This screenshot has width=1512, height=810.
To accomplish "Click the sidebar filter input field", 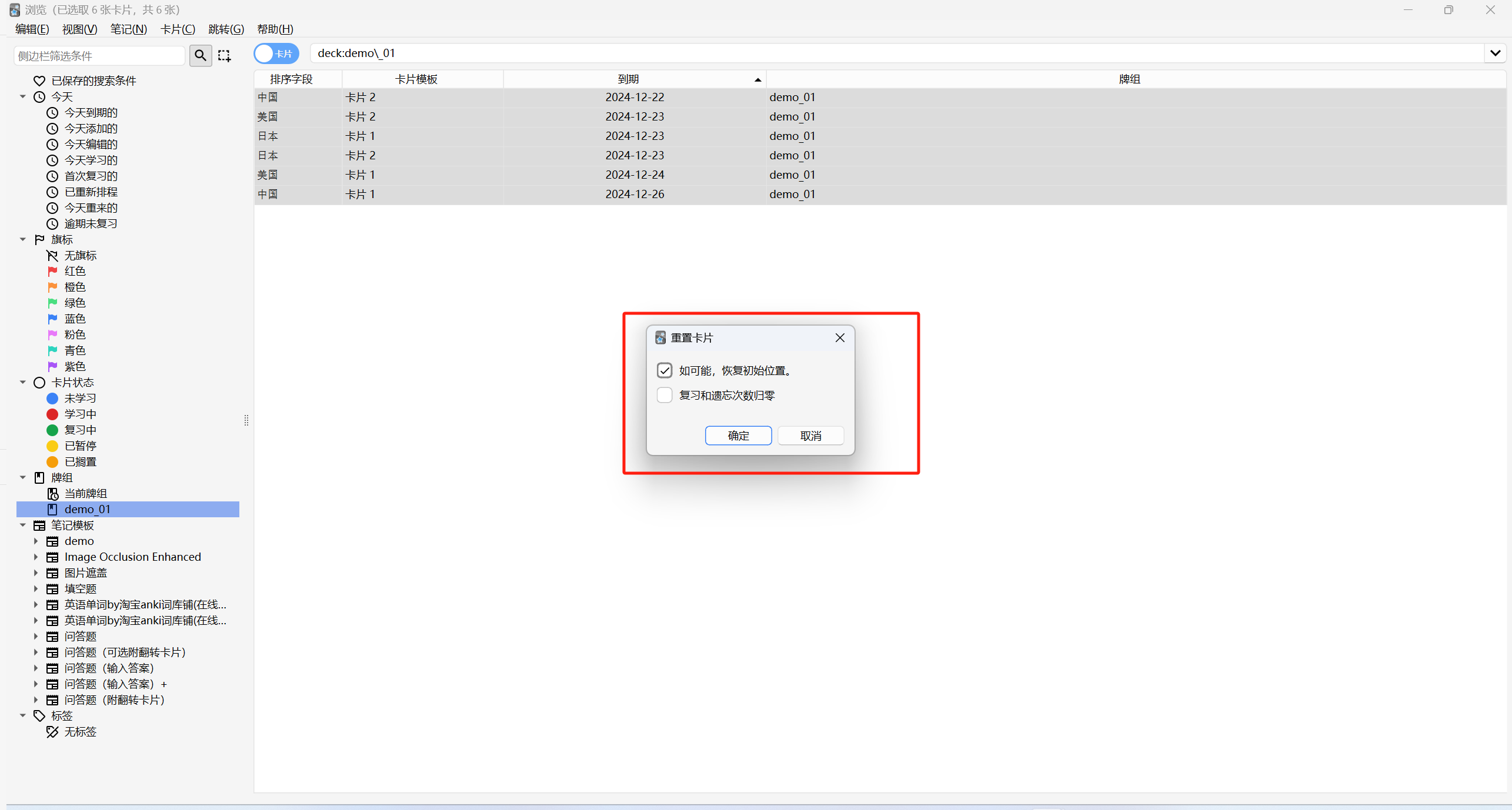I will 99,56.
